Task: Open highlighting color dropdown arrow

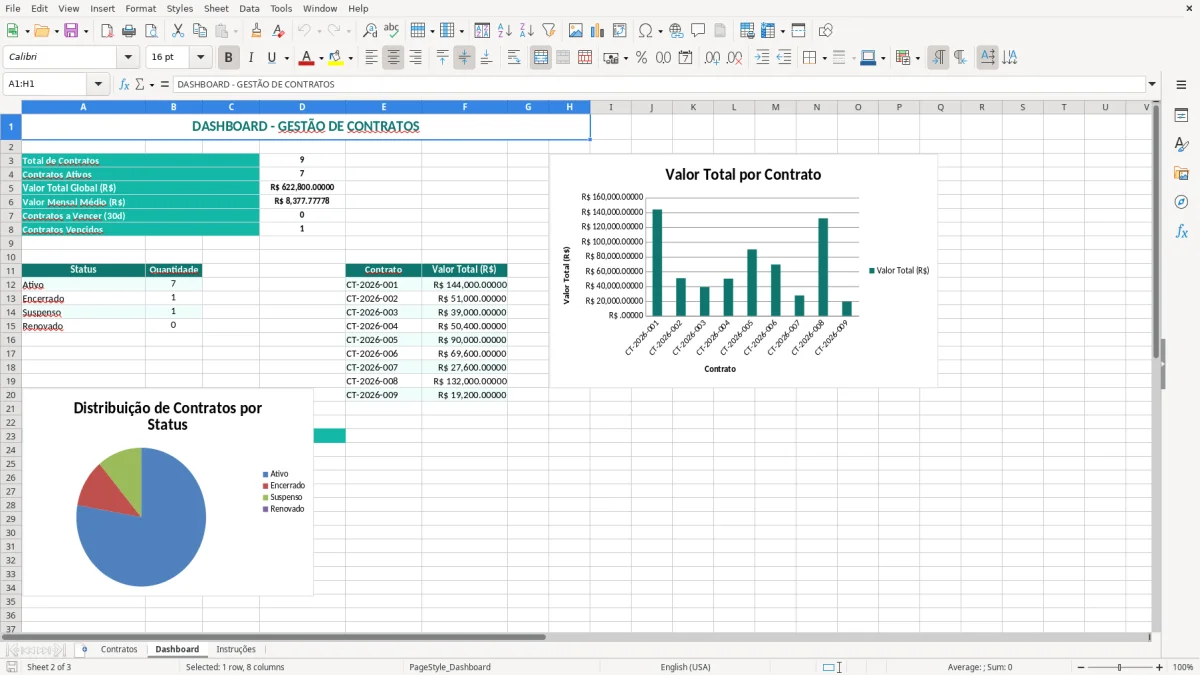Action: (x=350, y=58)
